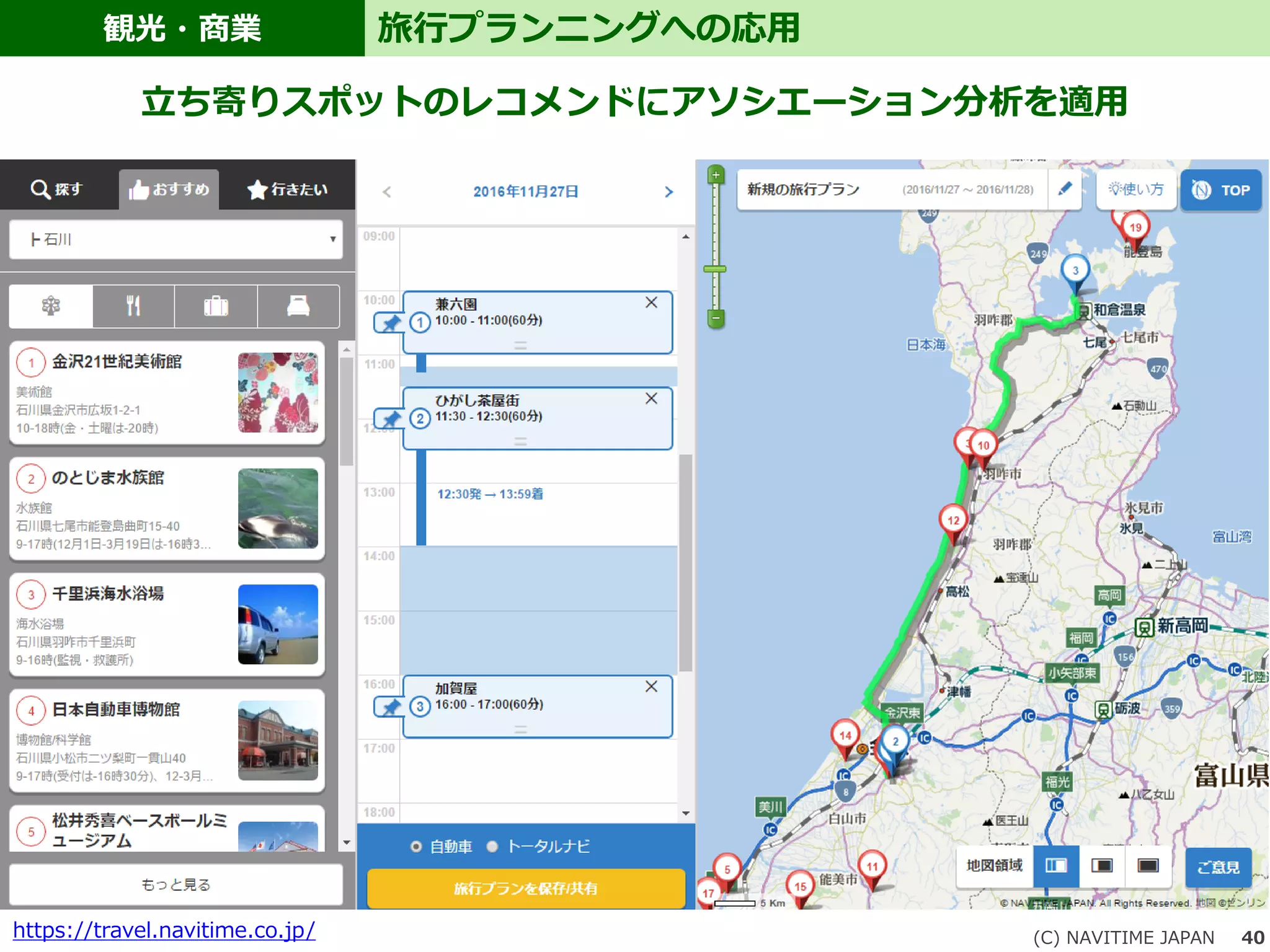The width and height of the screenshot is (1270, 952).
Task: Grab the ひがし茶屋街 duration handle
Action: pyautogui.click(x=521, y=441)
